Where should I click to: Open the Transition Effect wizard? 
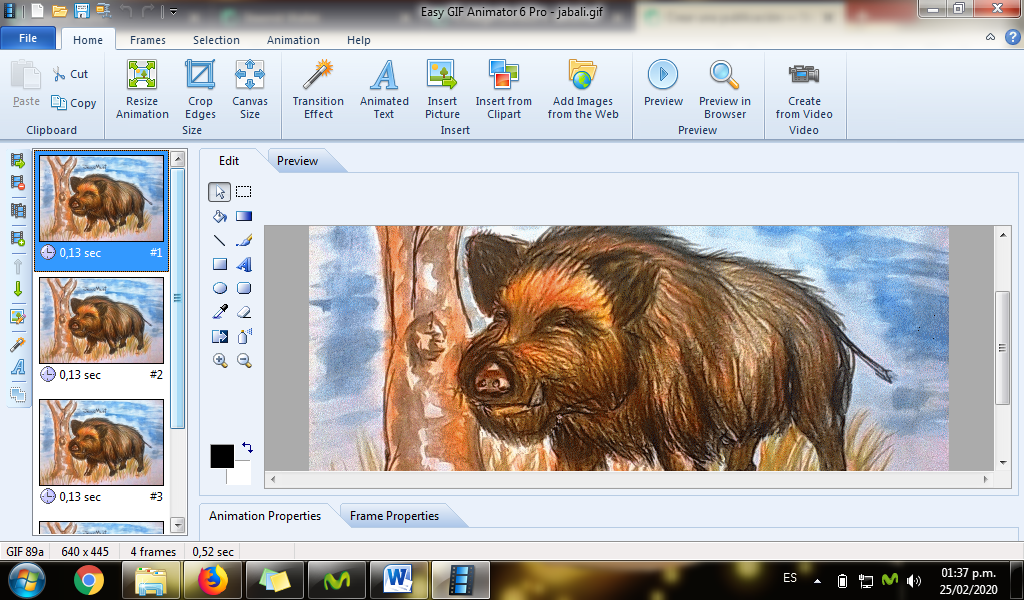tap(318, 89)
